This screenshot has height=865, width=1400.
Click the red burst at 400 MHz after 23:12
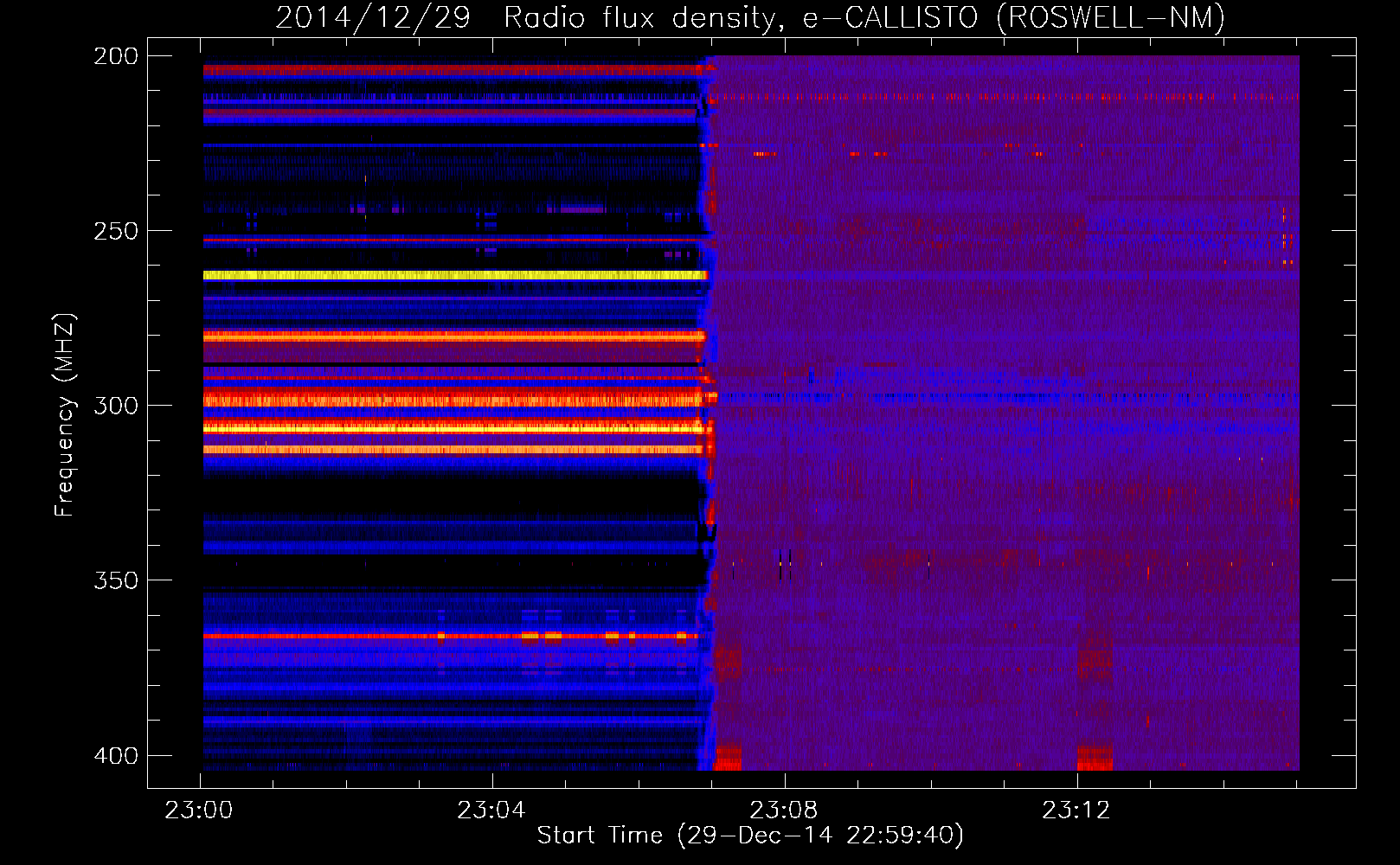[1095, 757]
